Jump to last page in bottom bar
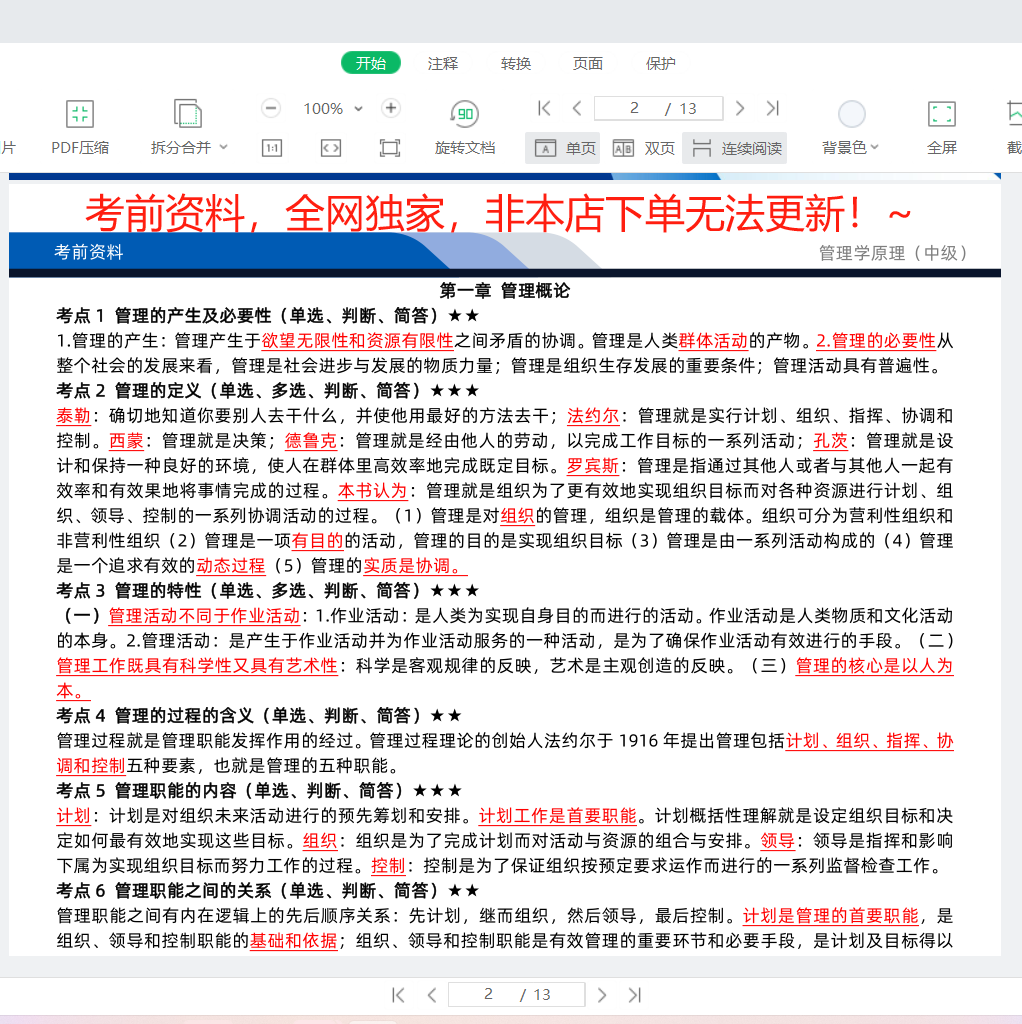The height and width of the screenshot is (1024, 1022). point(635,995)
